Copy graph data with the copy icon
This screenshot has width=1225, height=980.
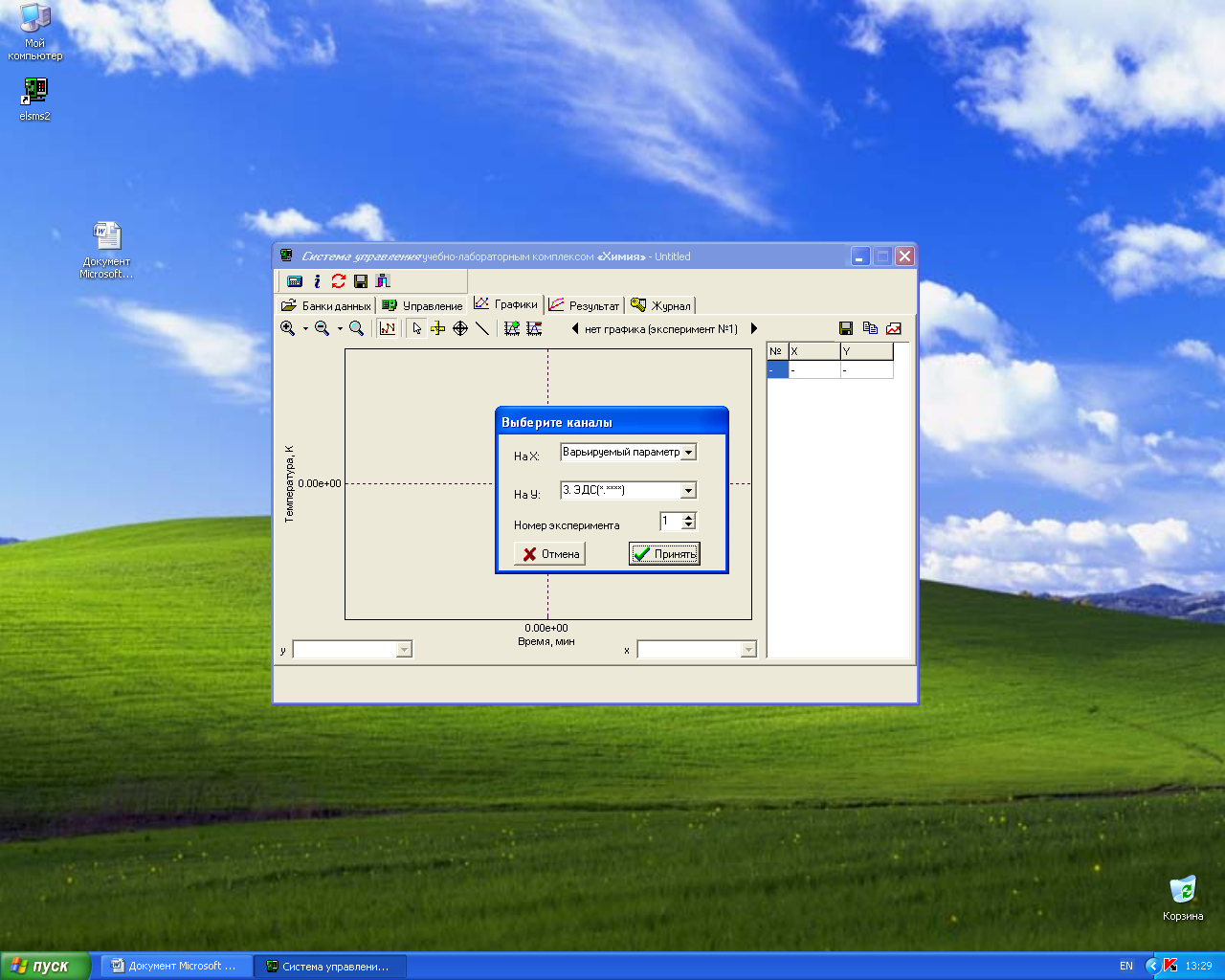(870, 328)
